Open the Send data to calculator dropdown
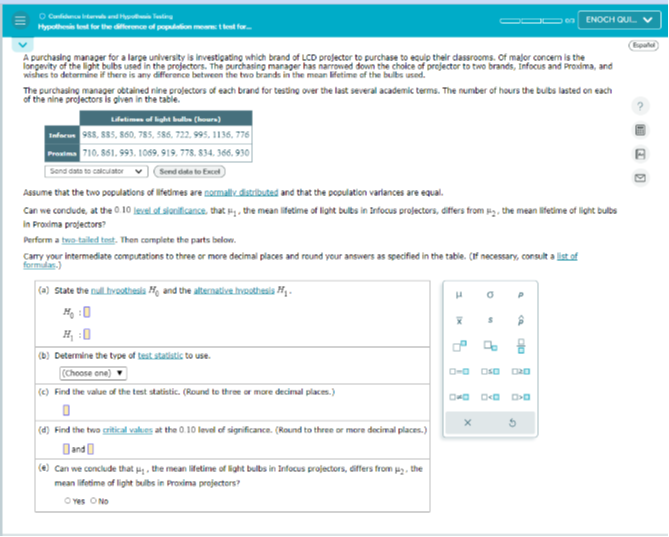The height and width of the screenshot is (537, 669). (96, 171)
